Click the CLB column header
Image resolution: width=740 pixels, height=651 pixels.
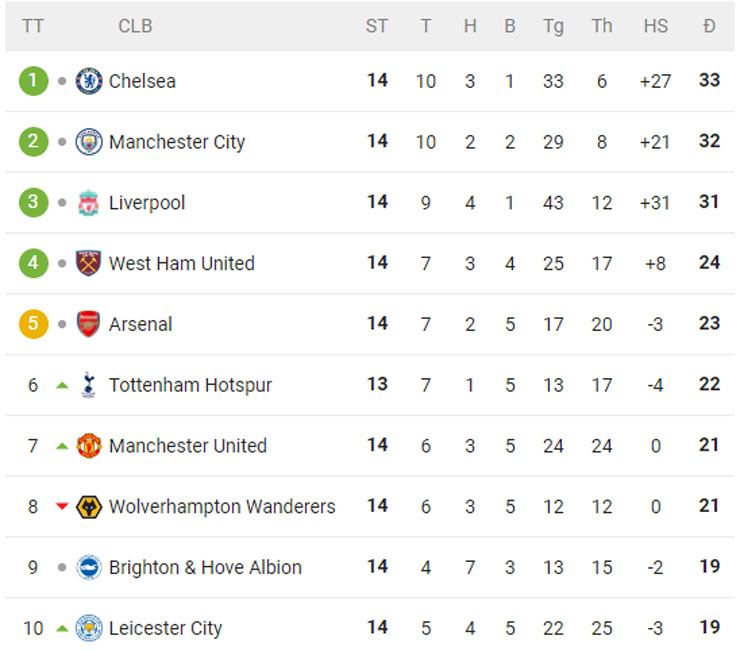(x=135, y=26)
